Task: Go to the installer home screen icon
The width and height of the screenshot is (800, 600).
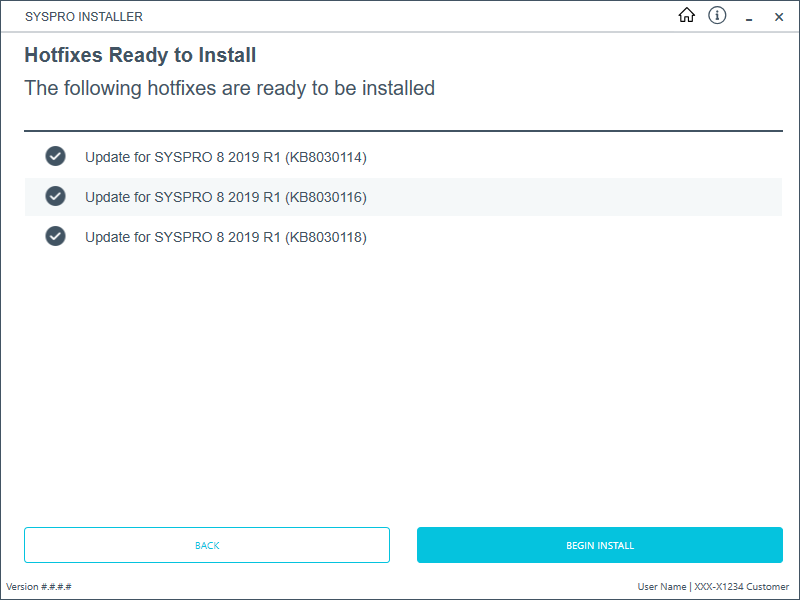Action: coord(686,16)
